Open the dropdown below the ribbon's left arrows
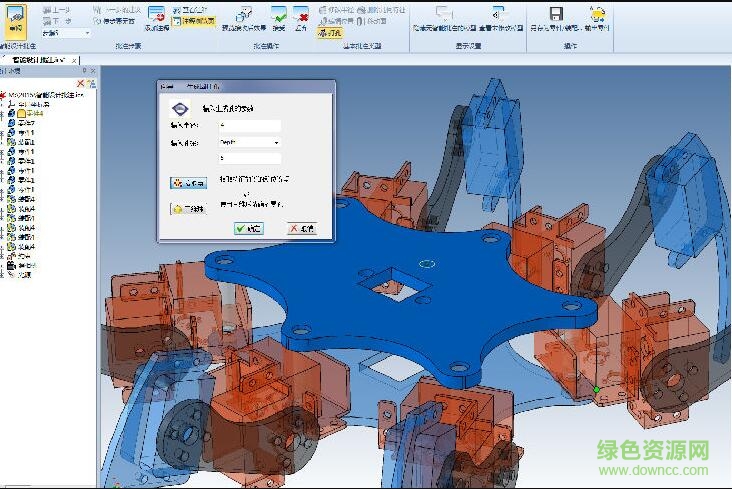Screen dimensions: 732x489 [65, 32]
